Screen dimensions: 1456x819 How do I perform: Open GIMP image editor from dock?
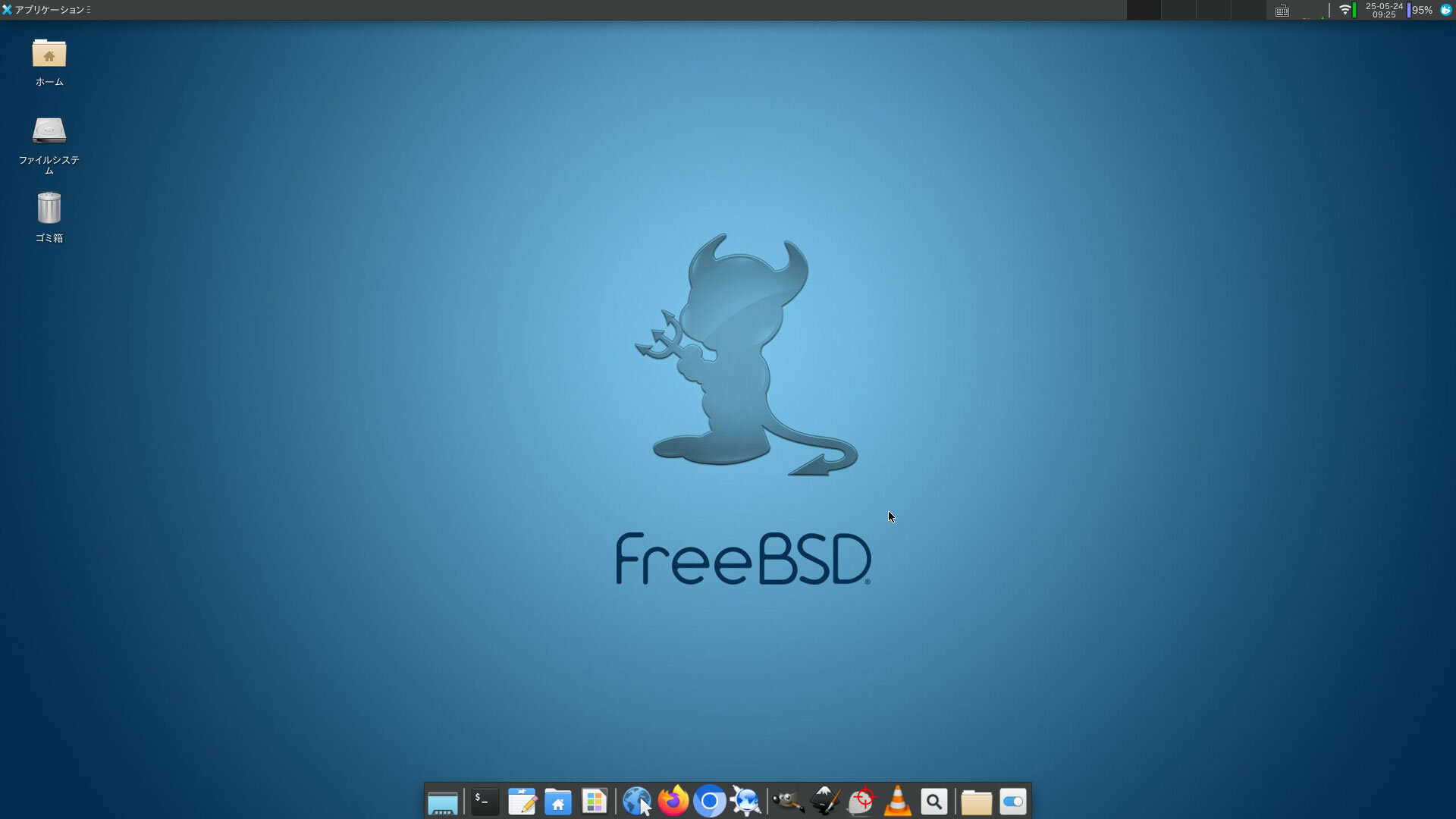[x=788, y=802]
